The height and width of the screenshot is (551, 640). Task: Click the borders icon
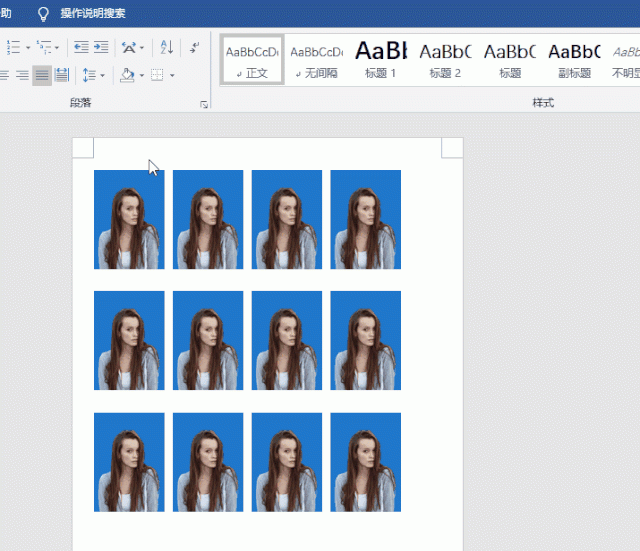157,75
